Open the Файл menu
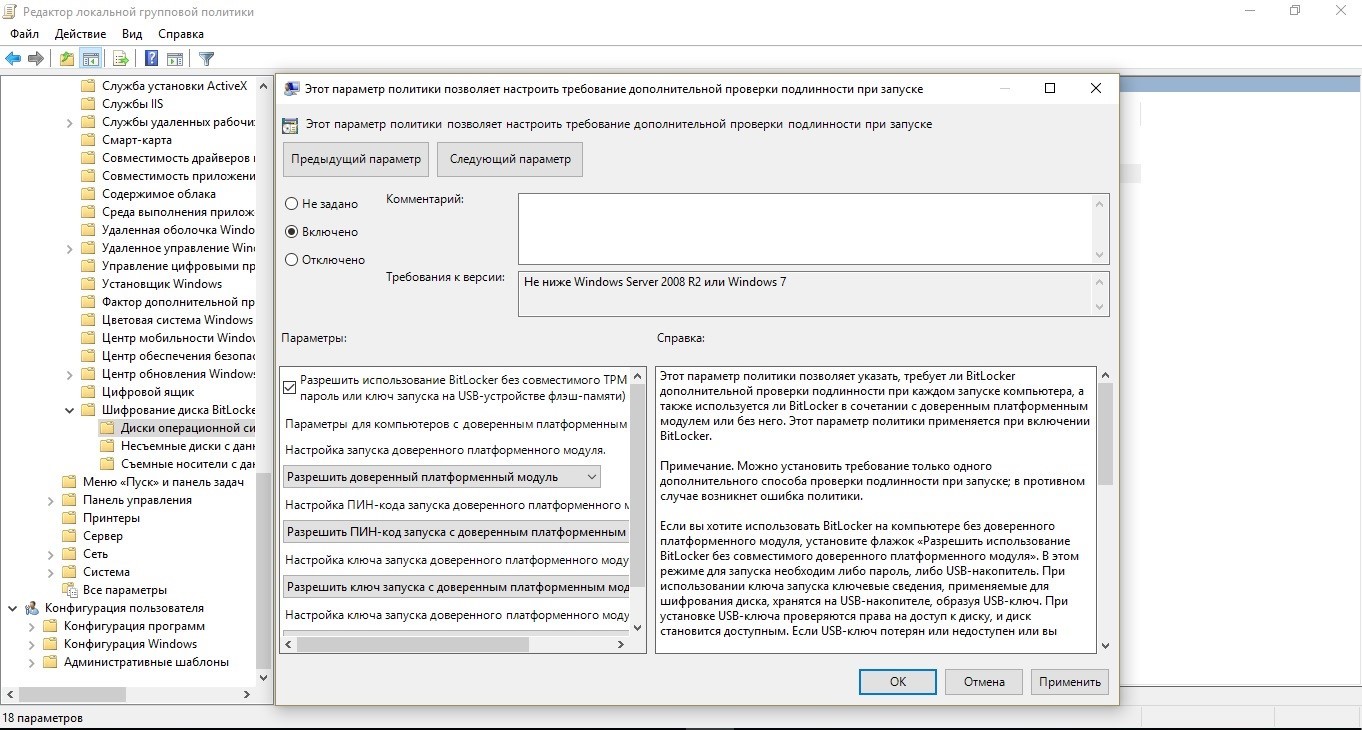Viewport: 1362px width, 730px height. [25, 34]
